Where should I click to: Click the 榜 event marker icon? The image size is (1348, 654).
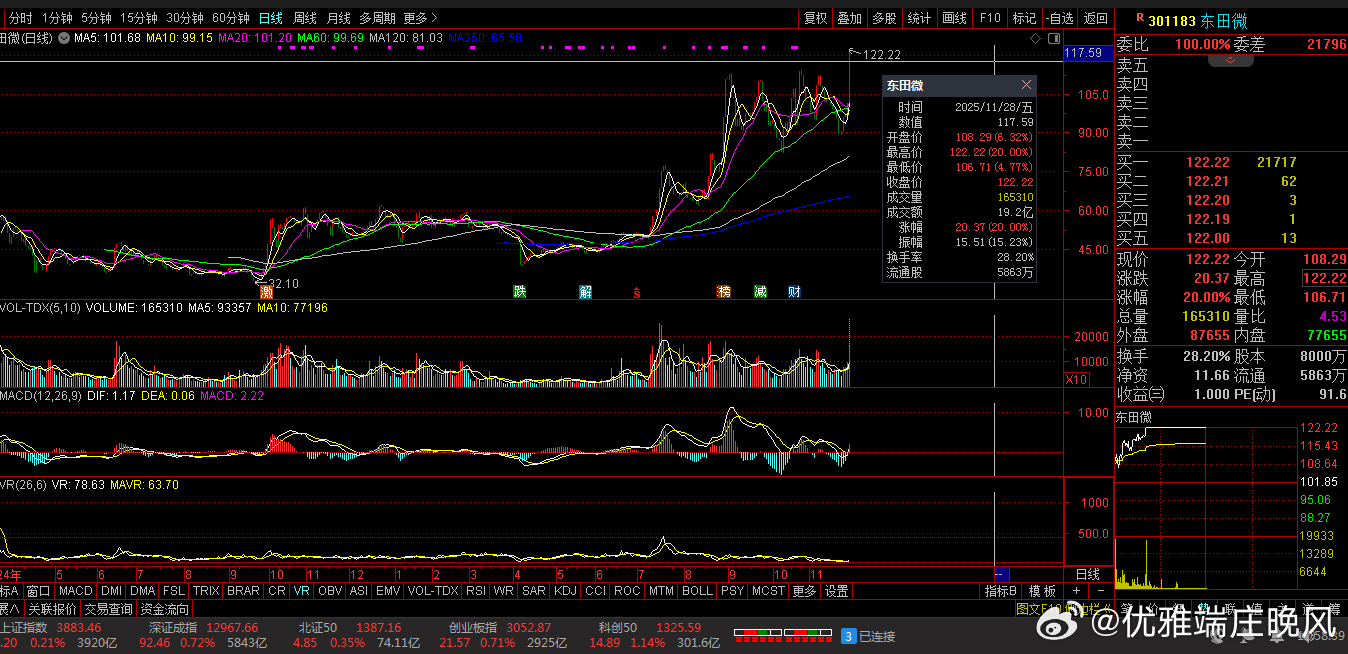724,292
